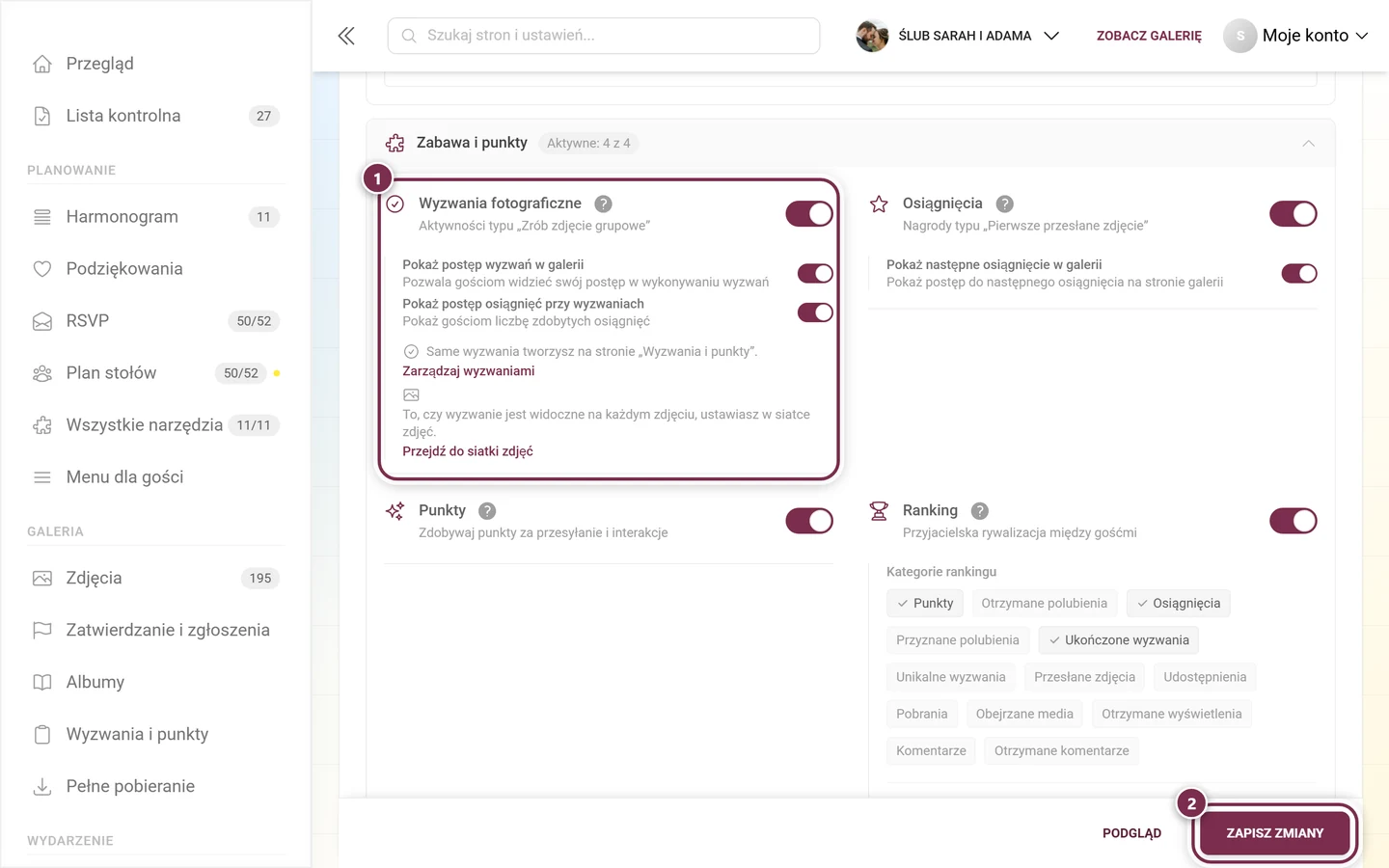This screenshot has width=1389, height=868.
Task: Click help icon beside Osiągnięcia
Action: tap(1004, 203)
